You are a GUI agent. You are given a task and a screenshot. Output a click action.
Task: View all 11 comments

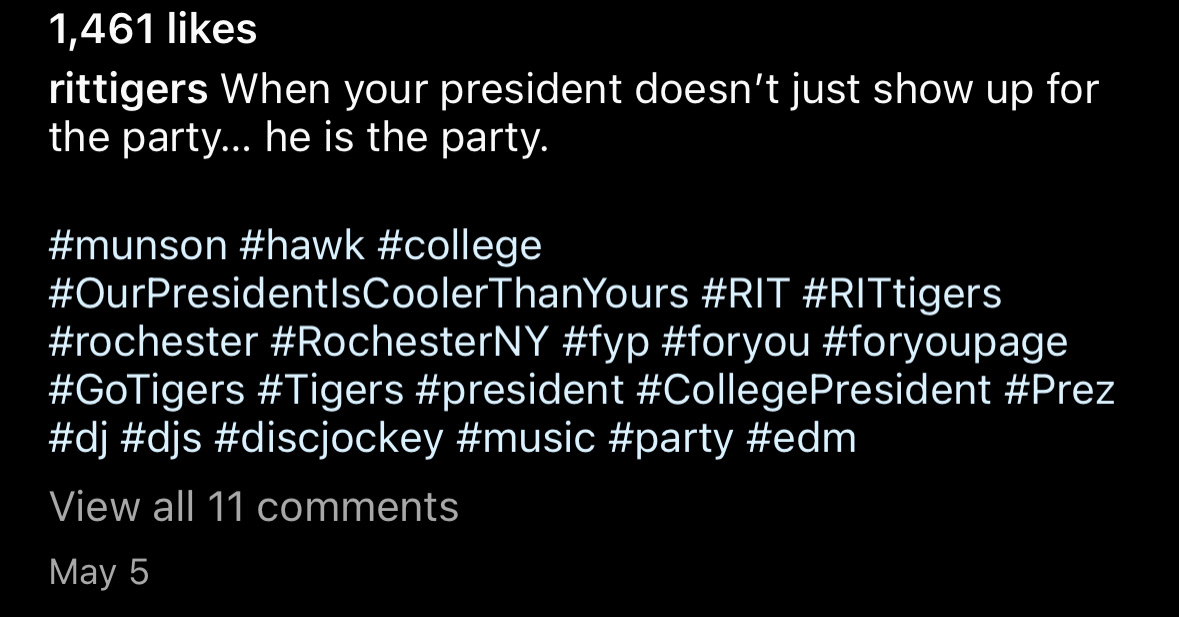click(x=253, y=507)
